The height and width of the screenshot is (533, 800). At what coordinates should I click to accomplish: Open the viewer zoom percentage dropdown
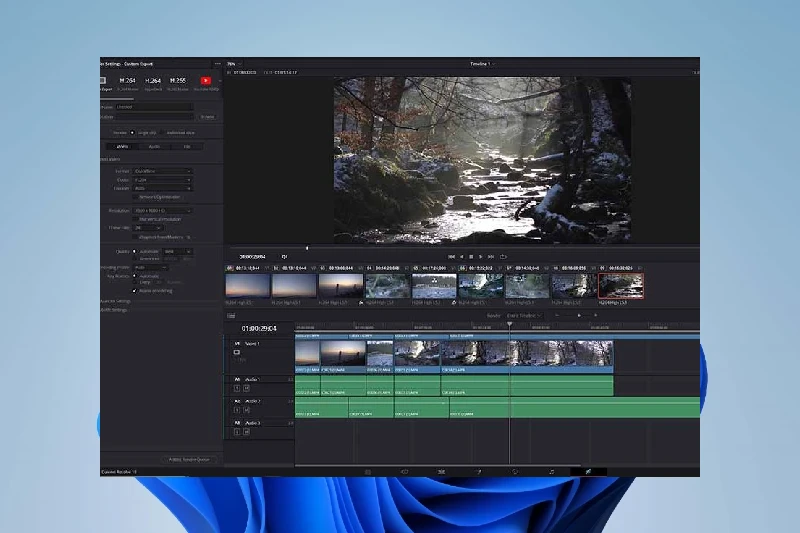[x=234, y=64]
